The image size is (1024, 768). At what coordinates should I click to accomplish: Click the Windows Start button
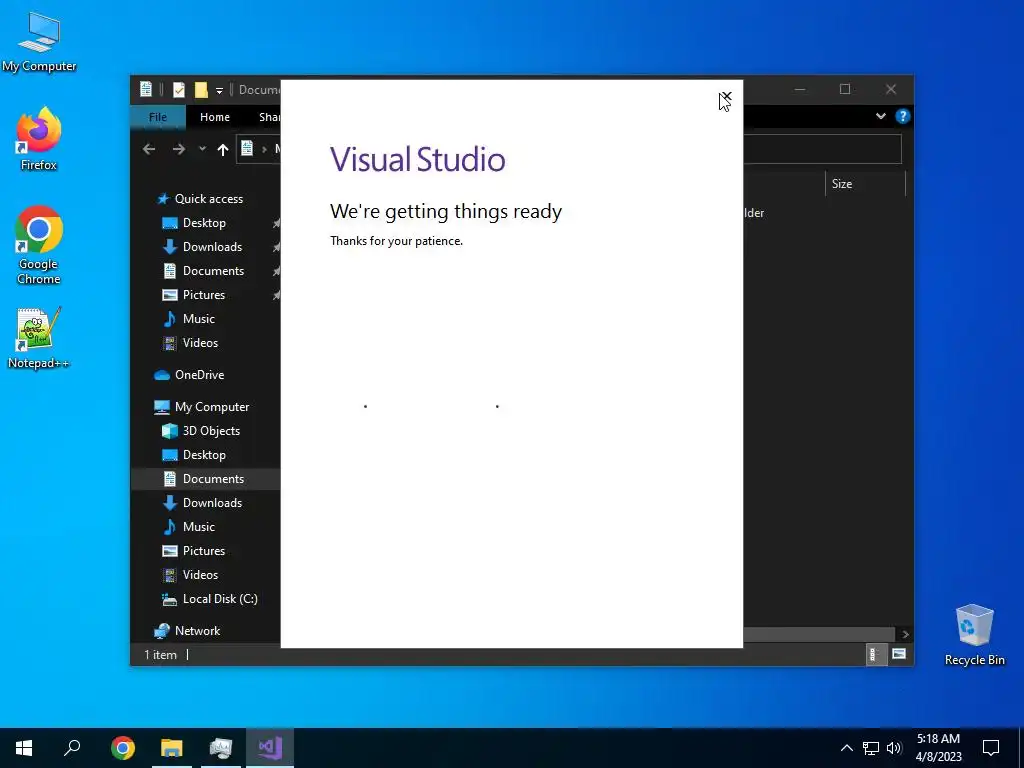click(24, 748)
